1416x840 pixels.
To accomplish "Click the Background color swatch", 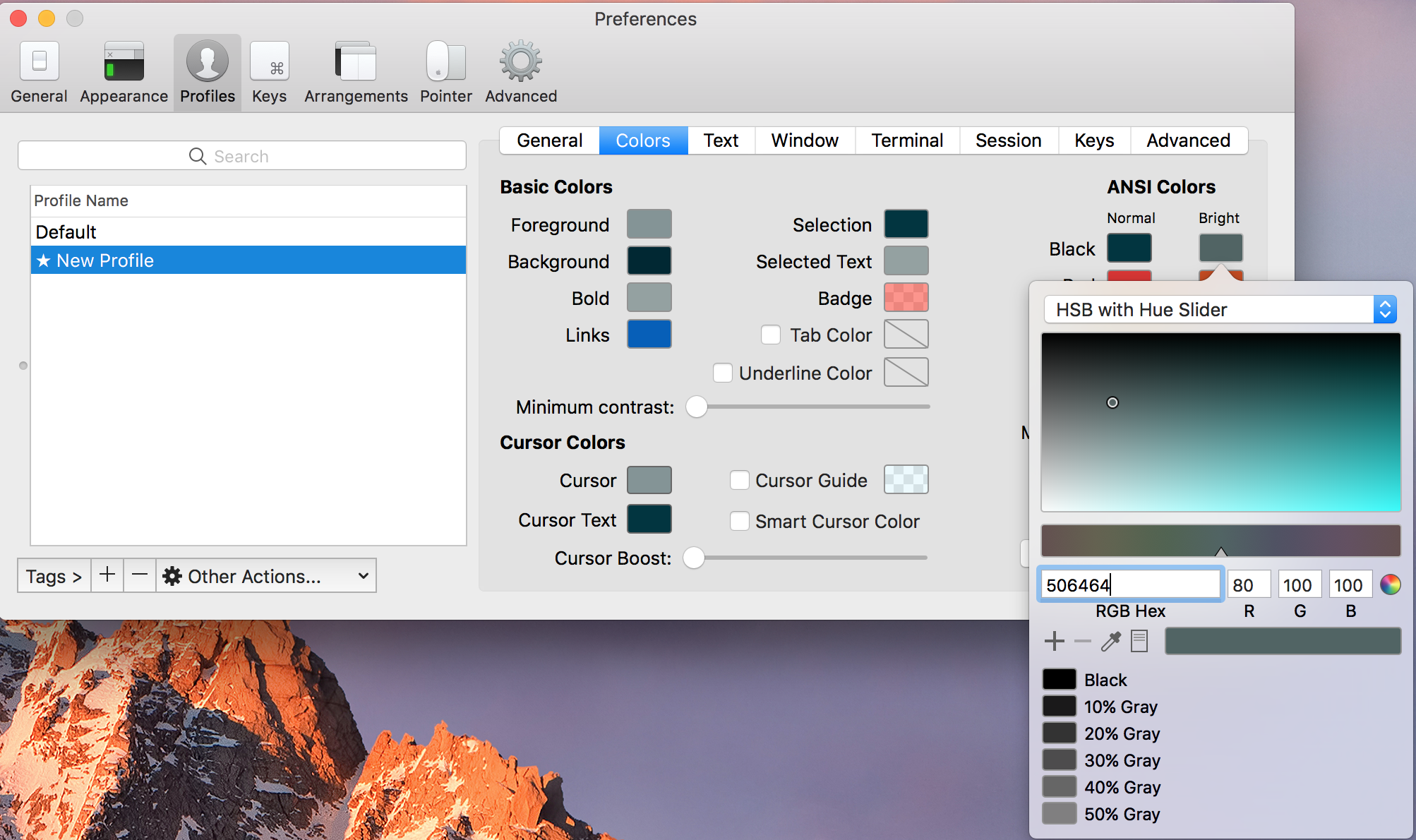I will [649, 260].
